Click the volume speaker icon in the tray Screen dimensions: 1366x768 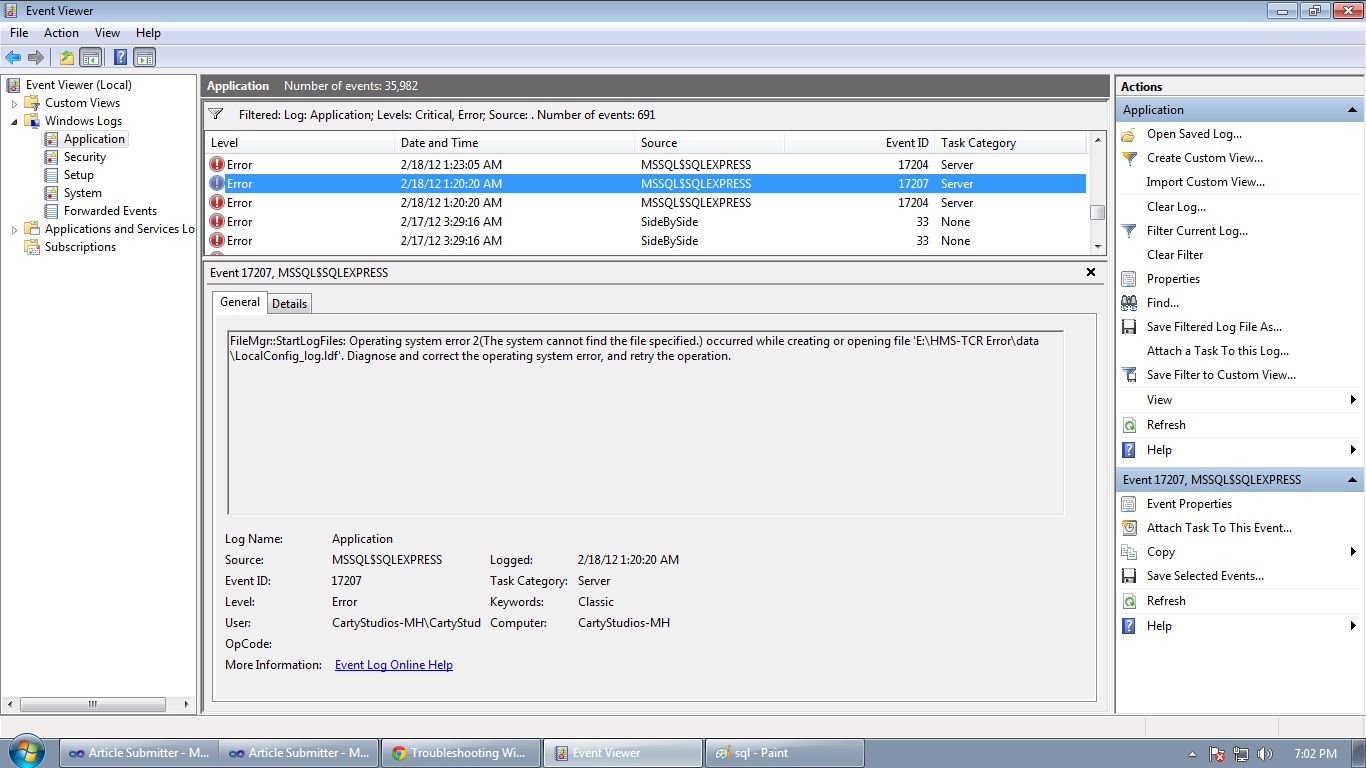click(1265, 754)
